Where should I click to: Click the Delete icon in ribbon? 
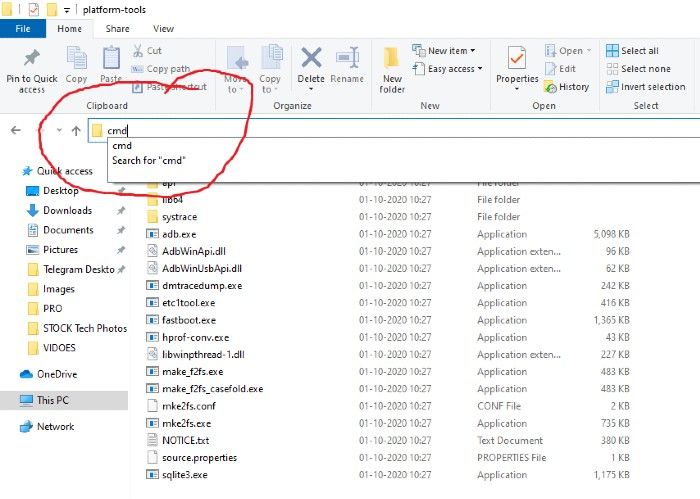[311, 60]
